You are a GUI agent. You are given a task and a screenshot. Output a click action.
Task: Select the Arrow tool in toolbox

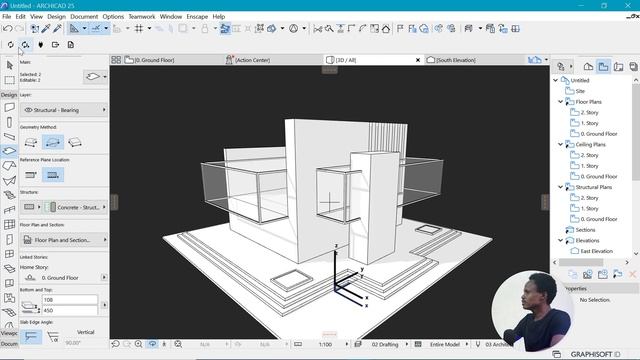pyautogui.click(x=9, y=65)
